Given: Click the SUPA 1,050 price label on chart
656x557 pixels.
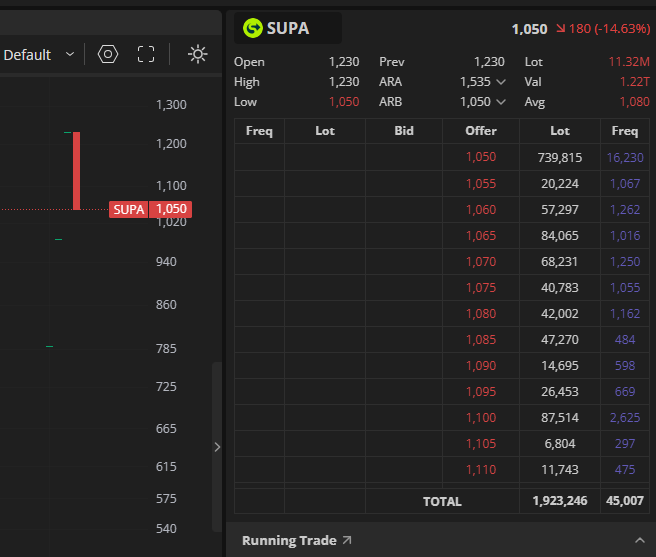Looking at the screenshot, I should (x=151, y=209).
